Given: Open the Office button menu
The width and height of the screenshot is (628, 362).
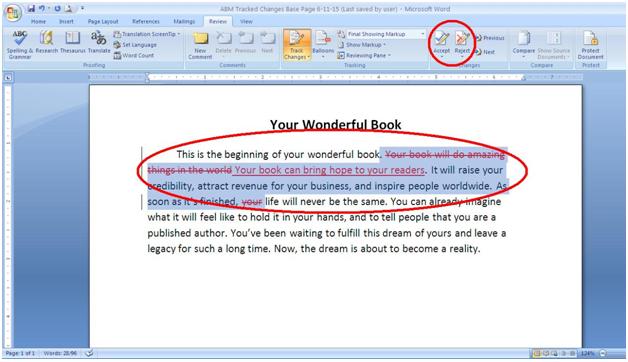Looking at the screenshot, I should 13,13.
